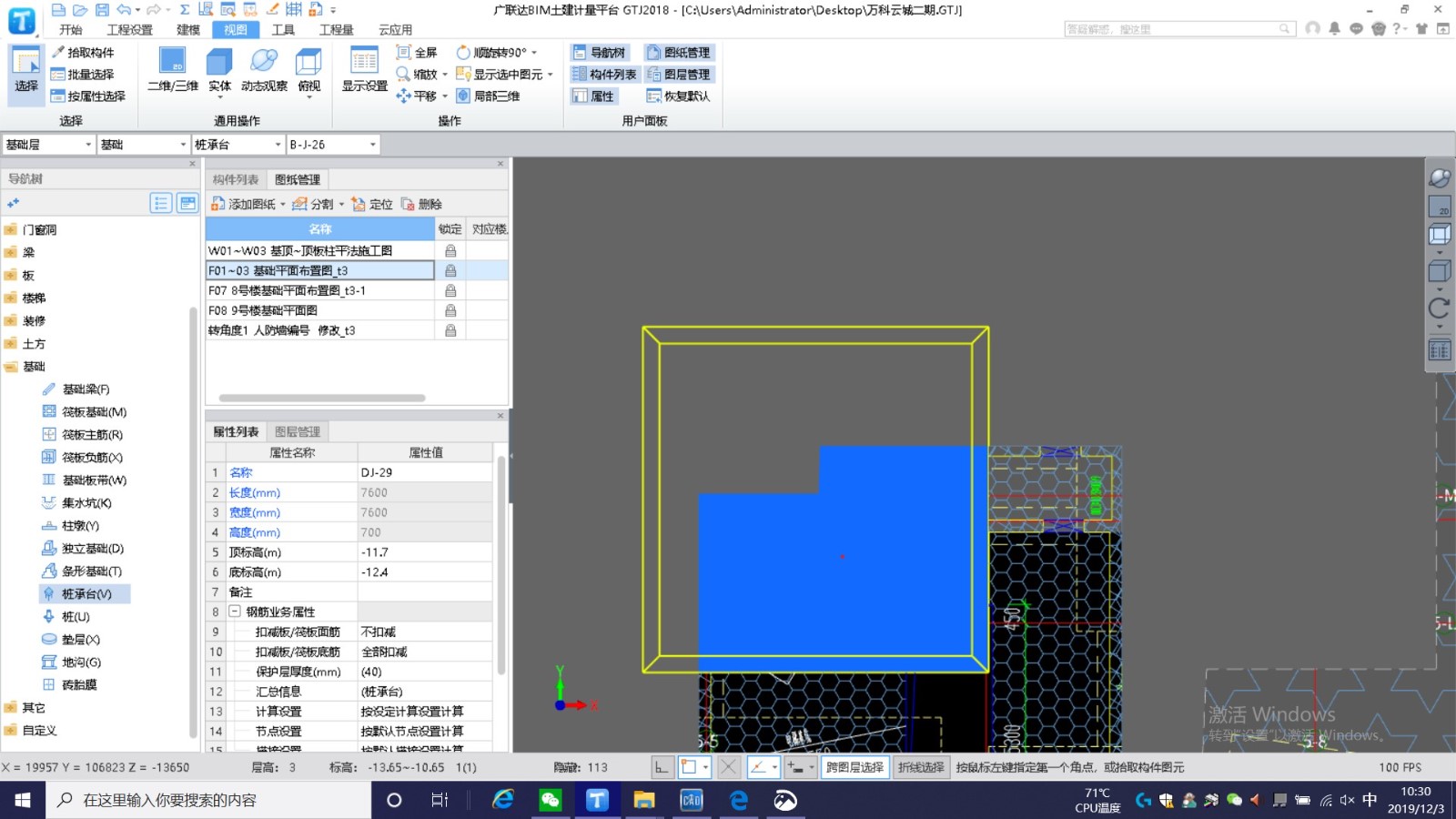
Task: Toggle lock for F08 9号楼基础平面图
Action: 450,310
